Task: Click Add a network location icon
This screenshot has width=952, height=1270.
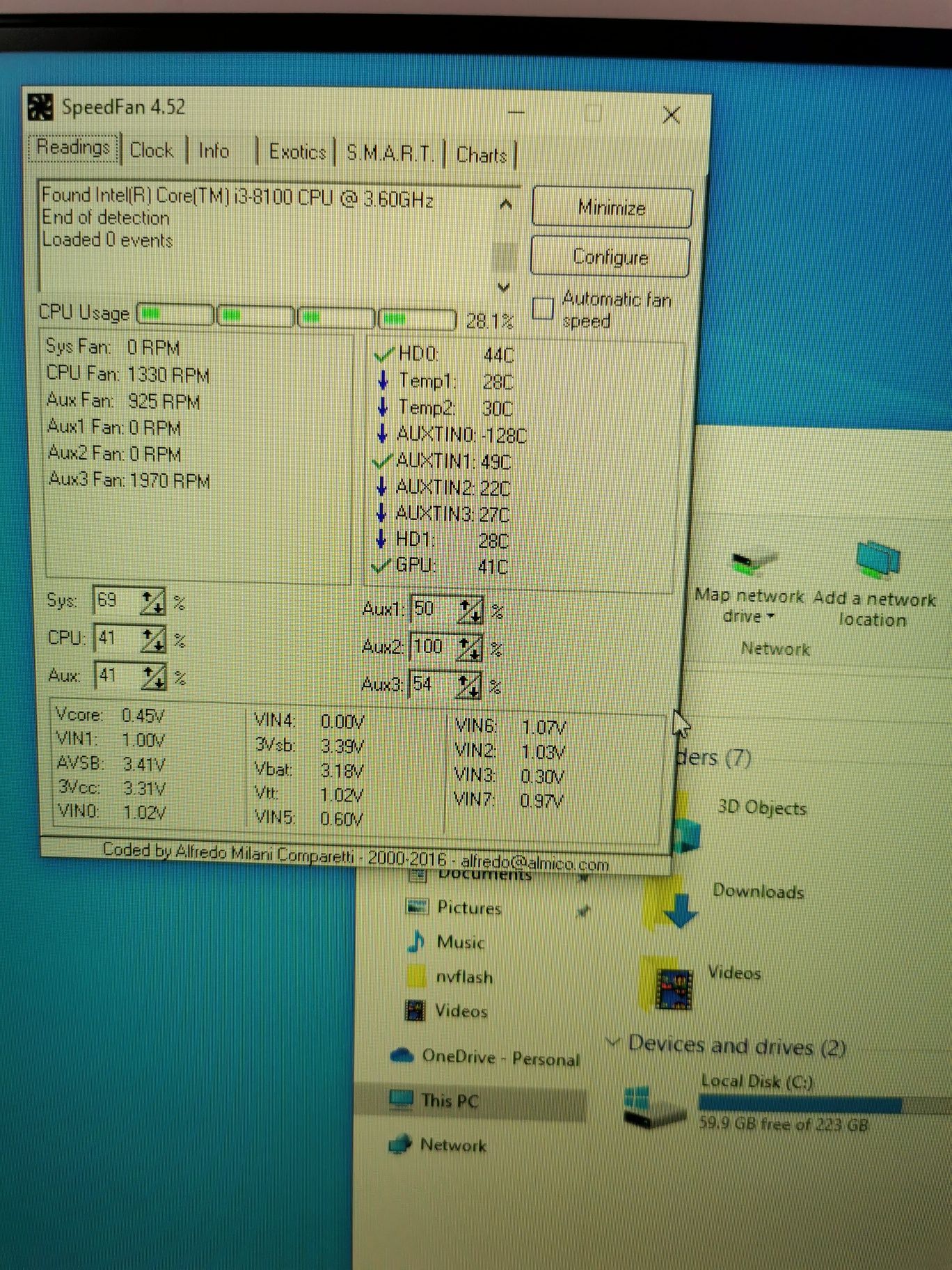Action: tap(878, 559)
